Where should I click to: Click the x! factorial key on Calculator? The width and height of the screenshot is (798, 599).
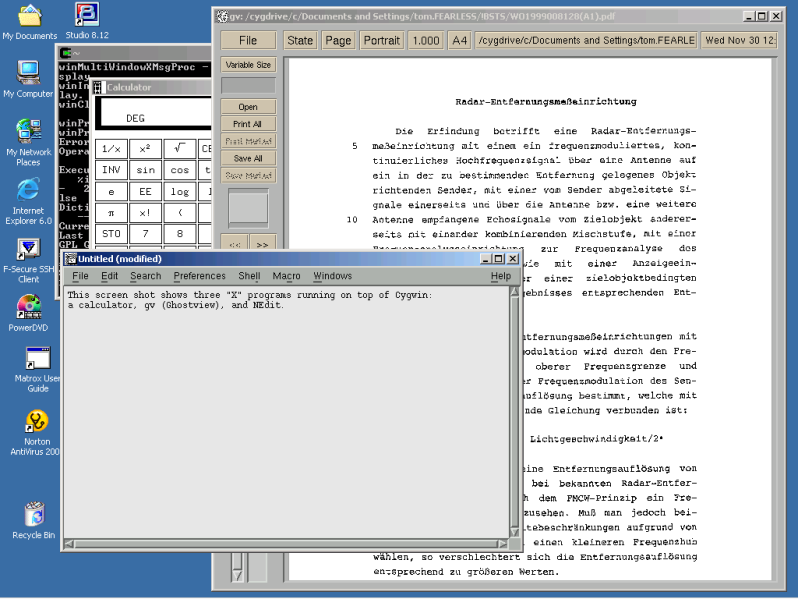145,213
